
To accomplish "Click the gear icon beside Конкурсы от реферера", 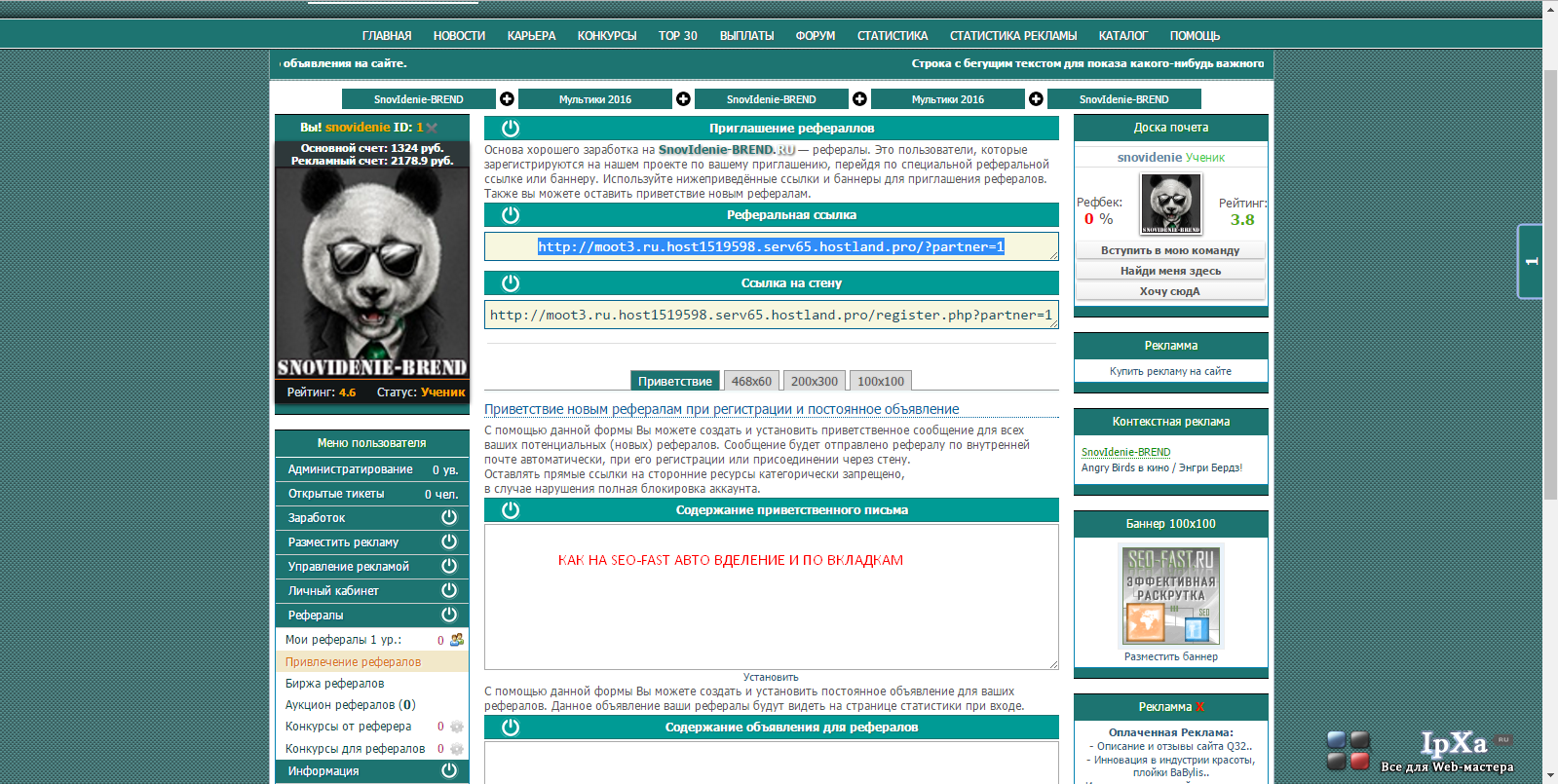I will (x=456, y=727).
